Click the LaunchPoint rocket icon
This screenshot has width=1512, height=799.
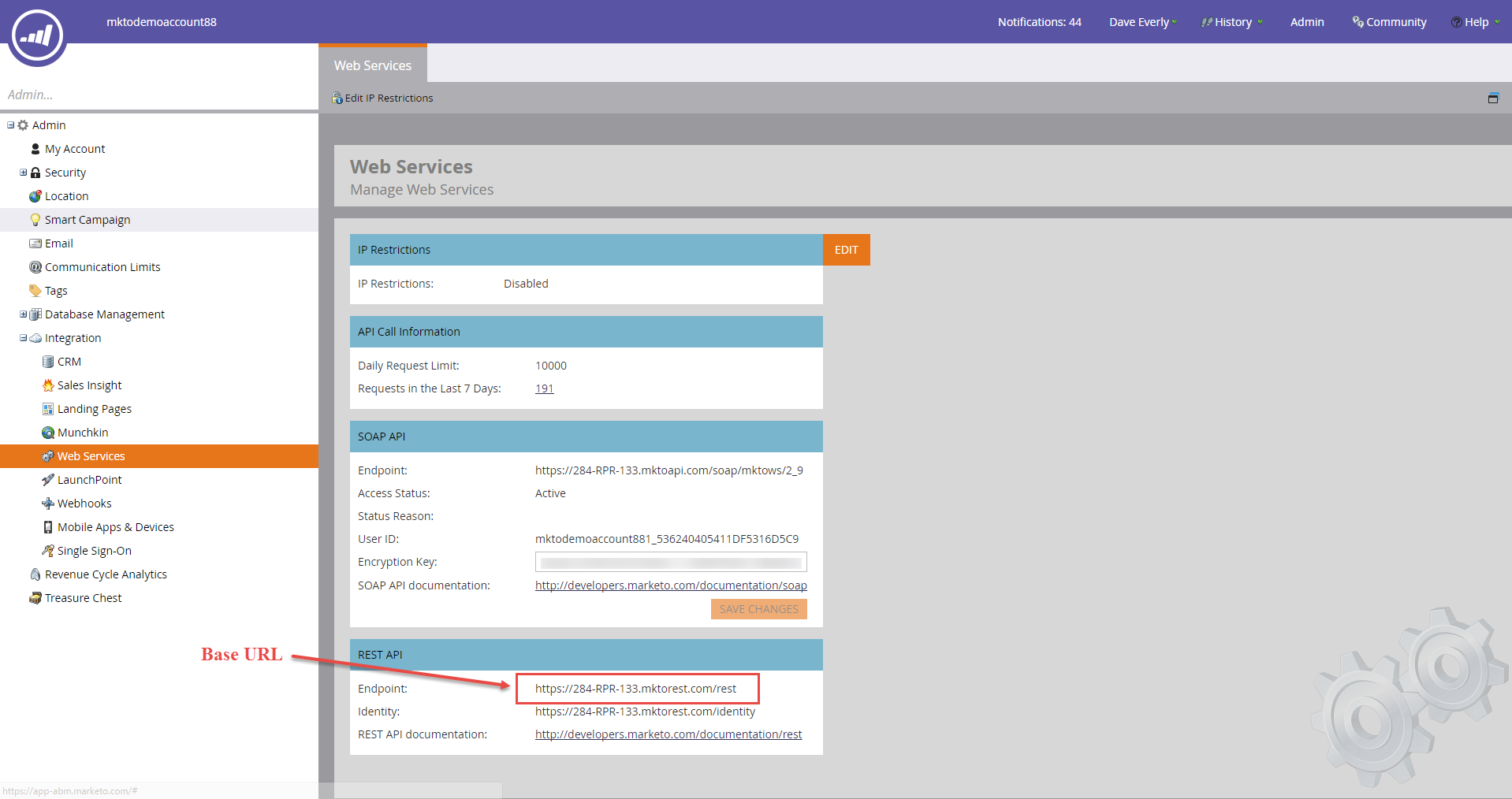point(48,480)
